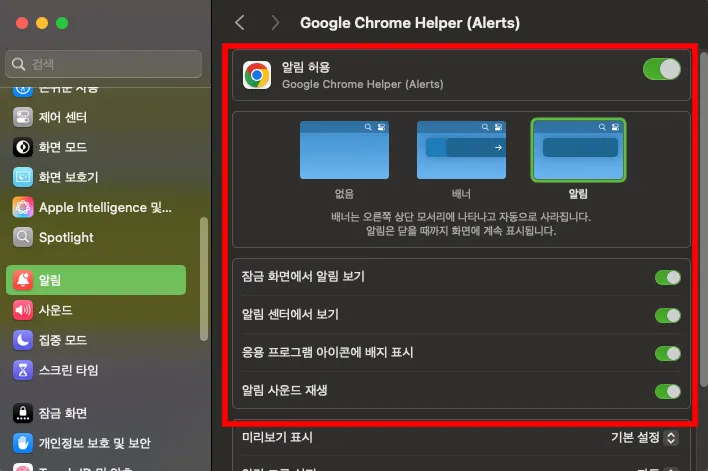Open 화면 모드 icon in sidebar

[x=23, y=147]
